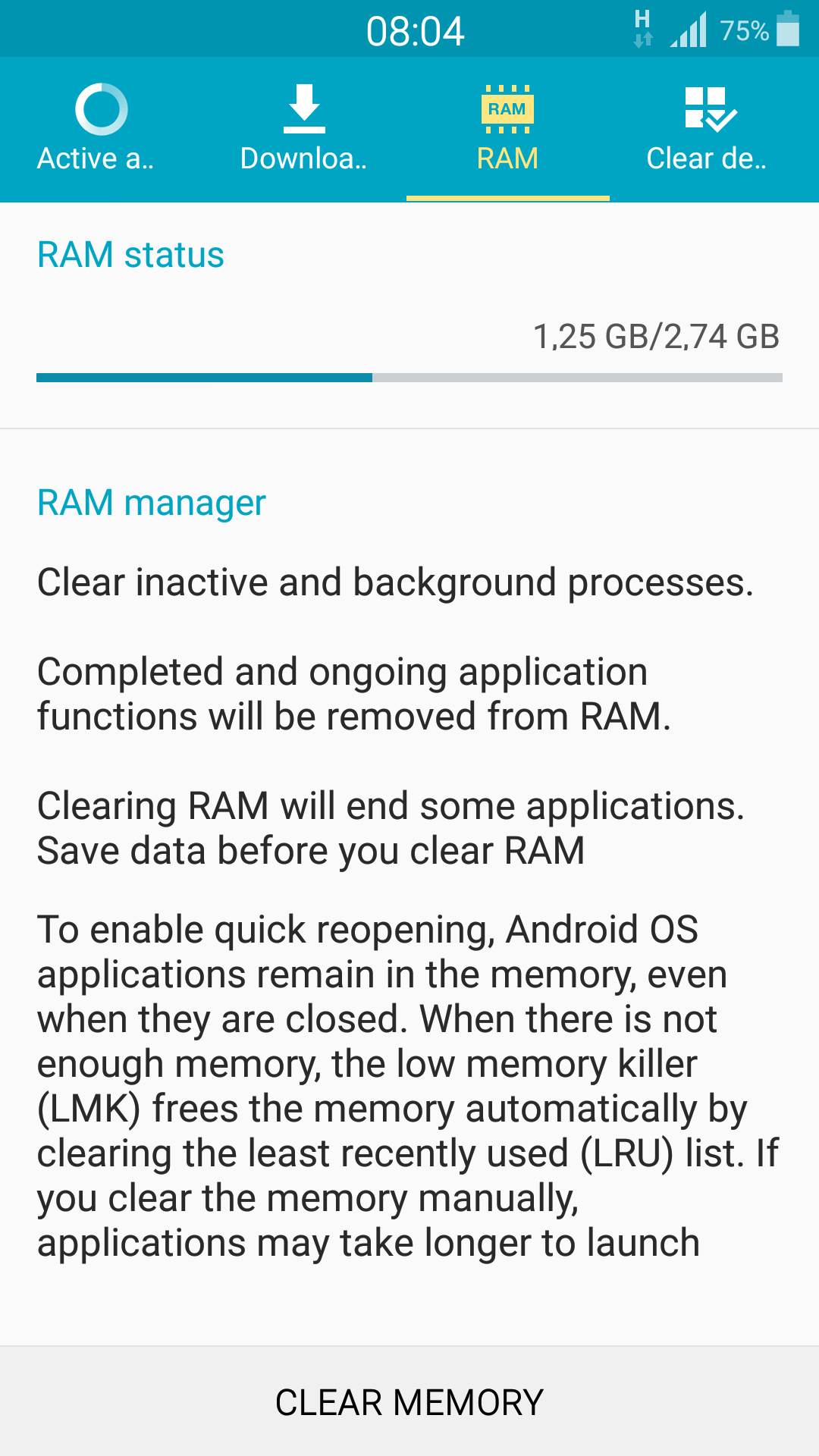Tap the 75% battery percentage

coord(744,31)
